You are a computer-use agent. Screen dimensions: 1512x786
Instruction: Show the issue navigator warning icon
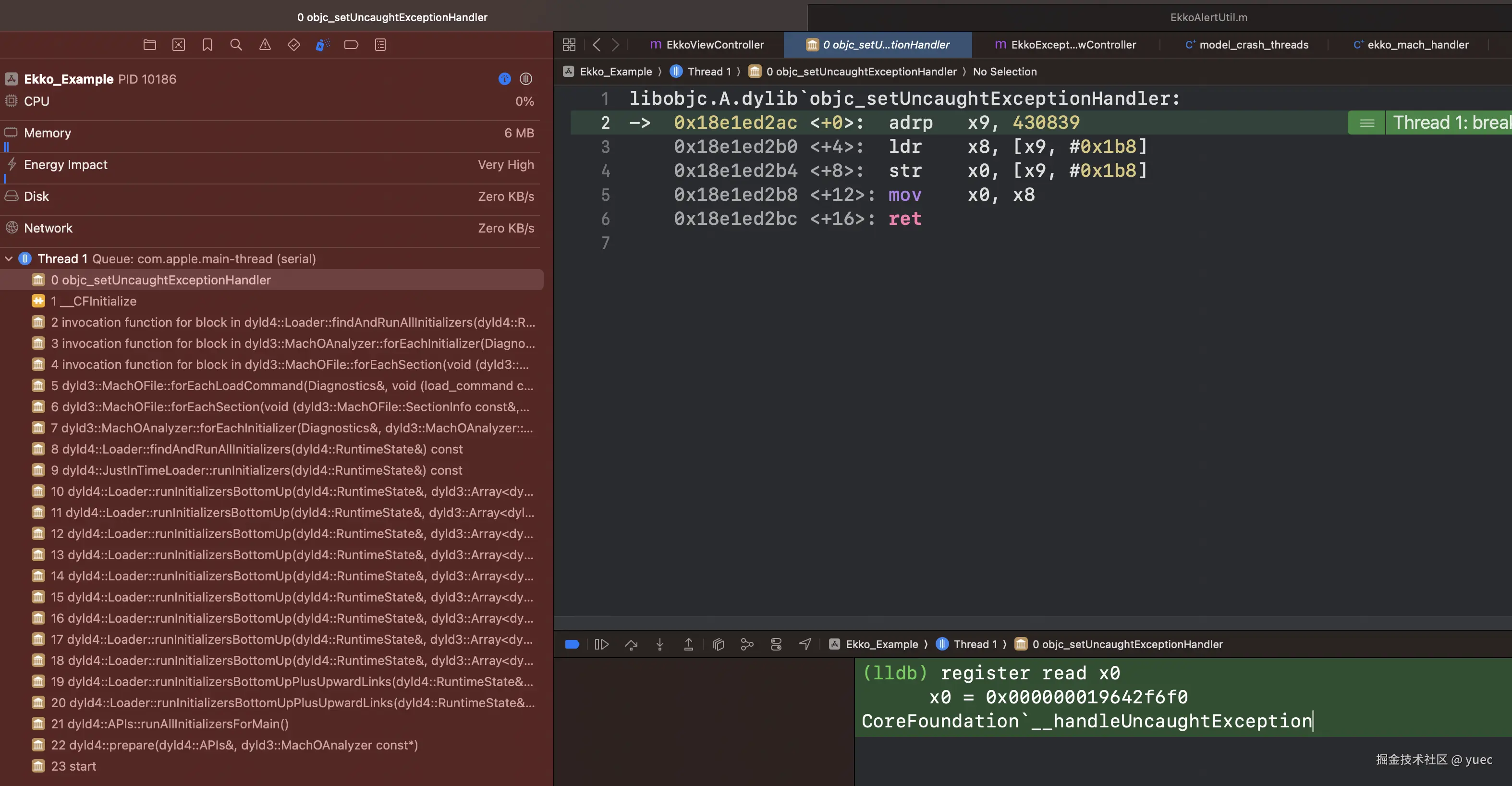[x=265, y=45]
